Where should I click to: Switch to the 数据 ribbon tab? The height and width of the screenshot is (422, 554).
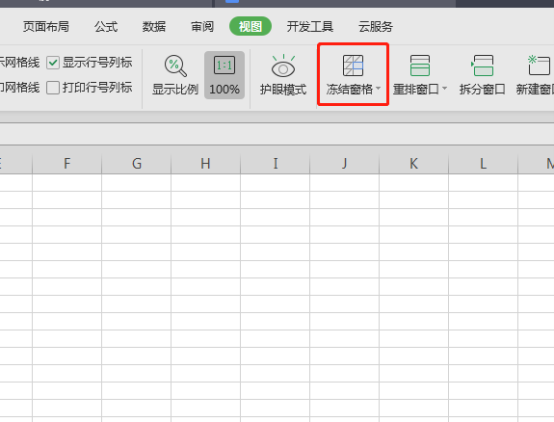click(154, 27)
